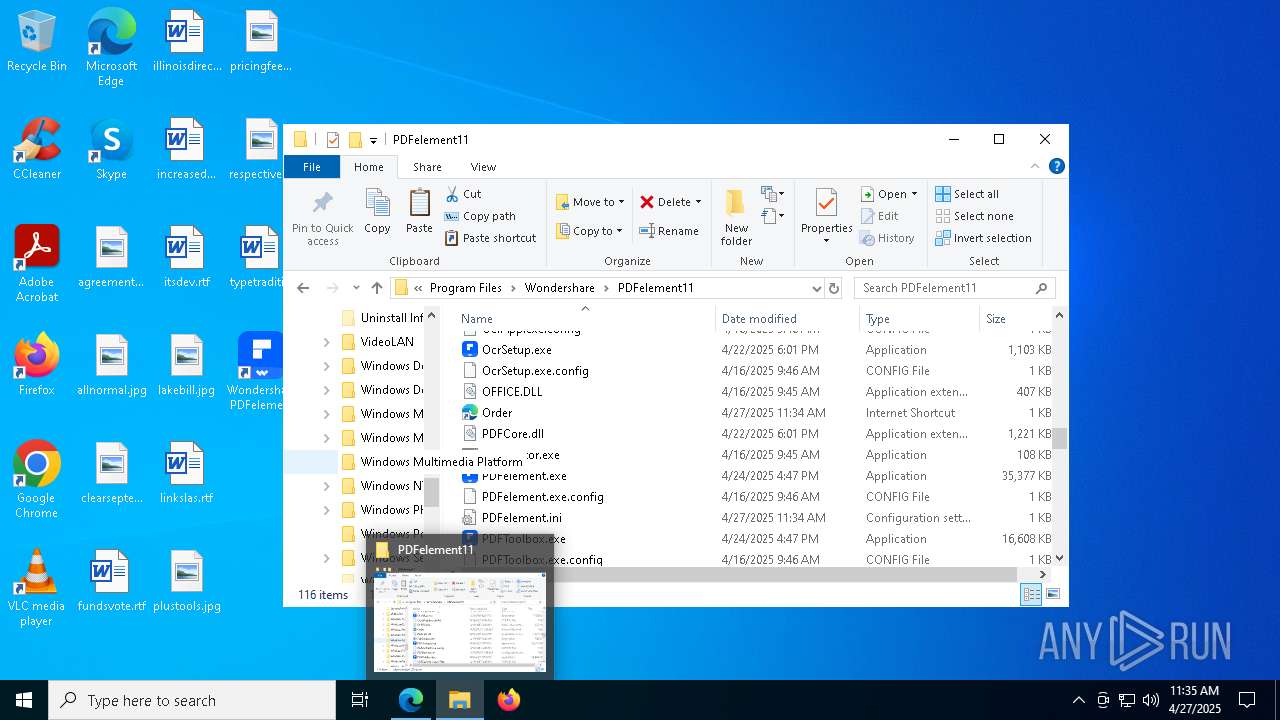Switch to the View ribbon tab

(x=483, y=167)
